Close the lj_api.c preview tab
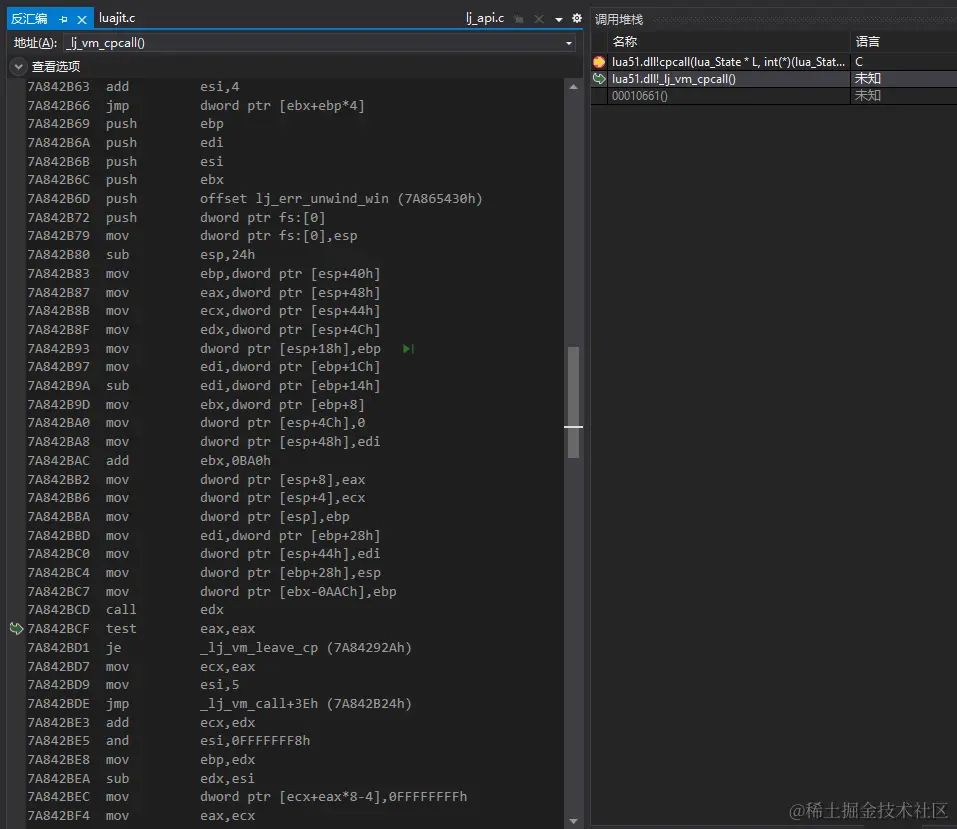Screen dimensions: 957x829 tap(539, 18)
